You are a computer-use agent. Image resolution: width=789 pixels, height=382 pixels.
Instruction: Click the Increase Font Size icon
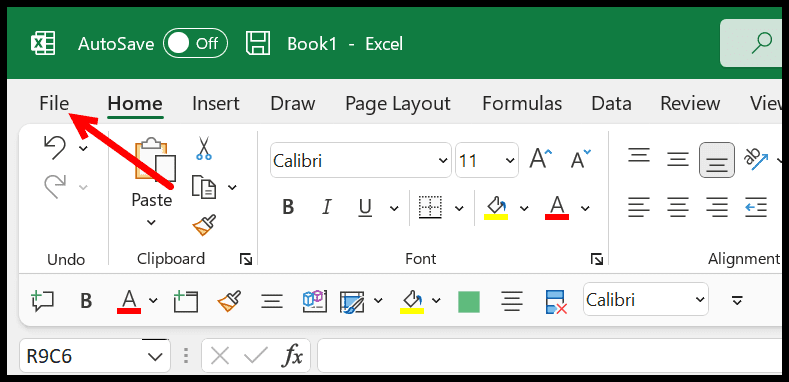540,160
